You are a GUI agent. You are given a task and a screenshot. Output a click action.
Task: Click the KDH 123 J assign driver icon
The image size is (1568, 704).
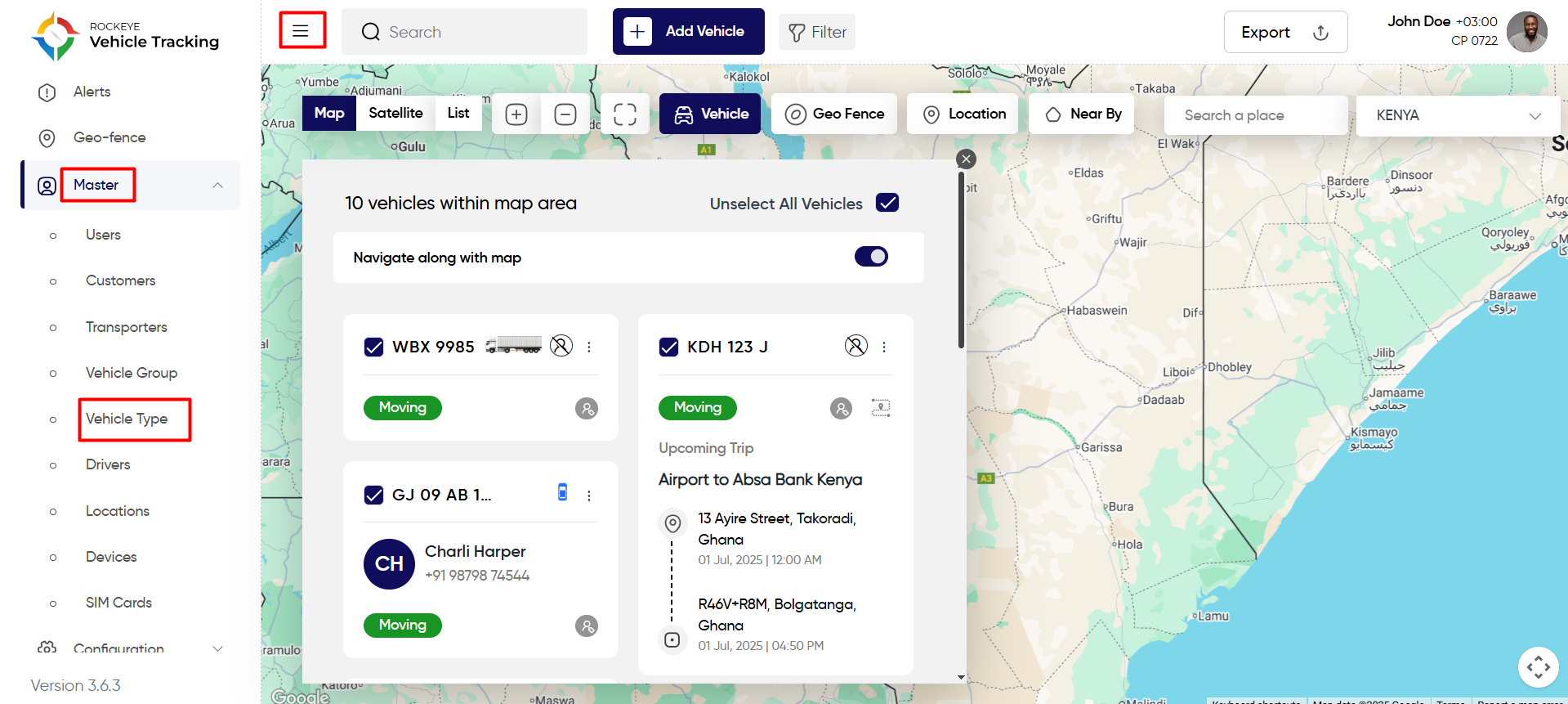coord(842,408)
